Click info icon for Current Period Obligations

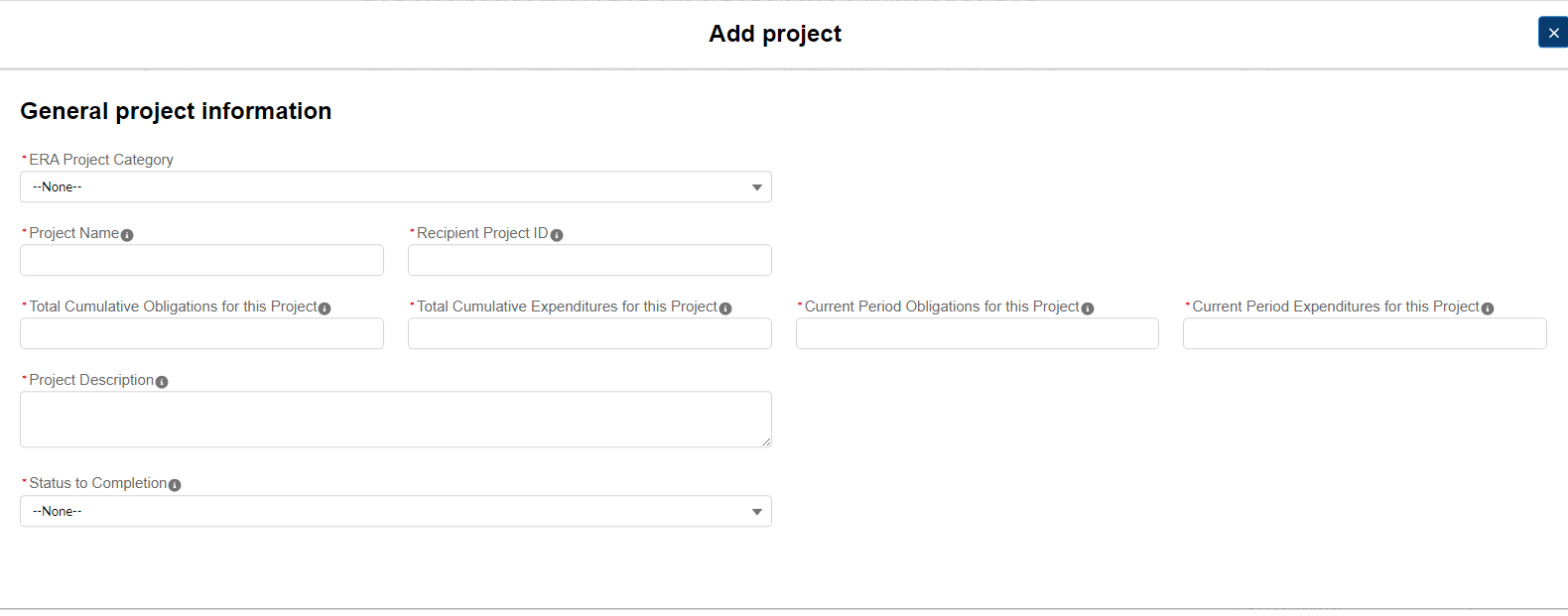point(1088,308)
